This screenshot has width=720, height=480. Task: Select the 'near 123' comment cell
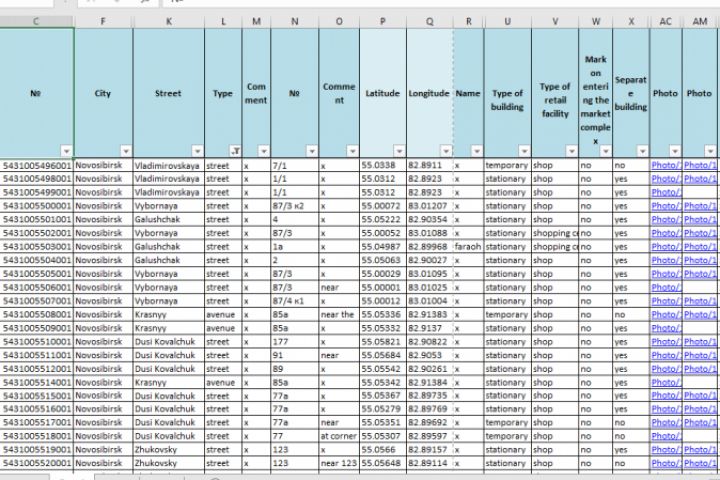point(339,463)
